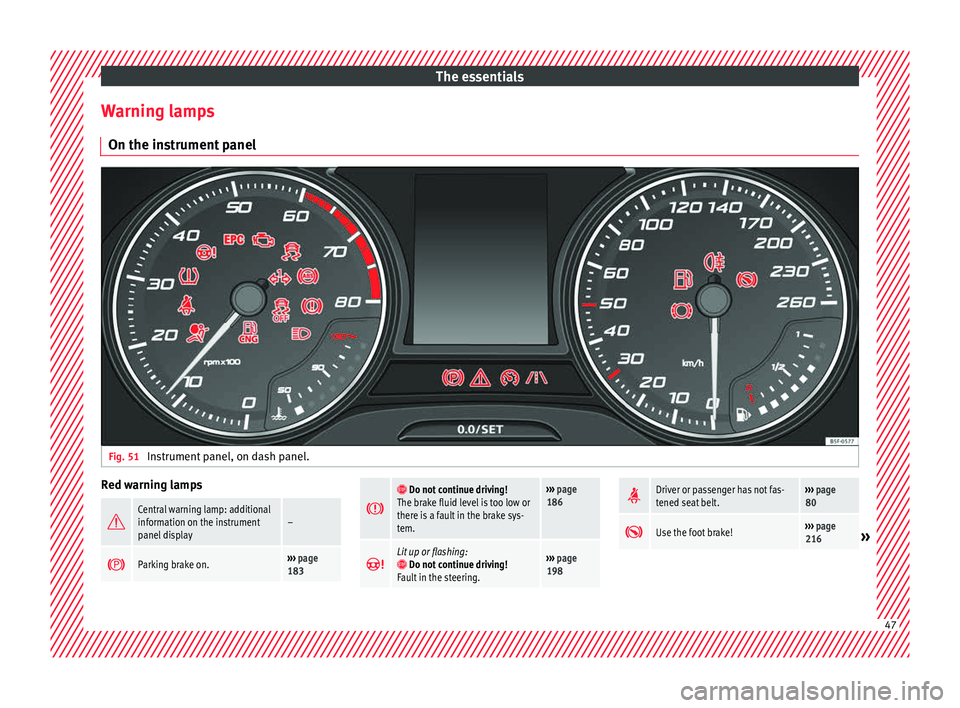Click the rear fog light lamp
The image size is (960, 708).
click(714, 262)
